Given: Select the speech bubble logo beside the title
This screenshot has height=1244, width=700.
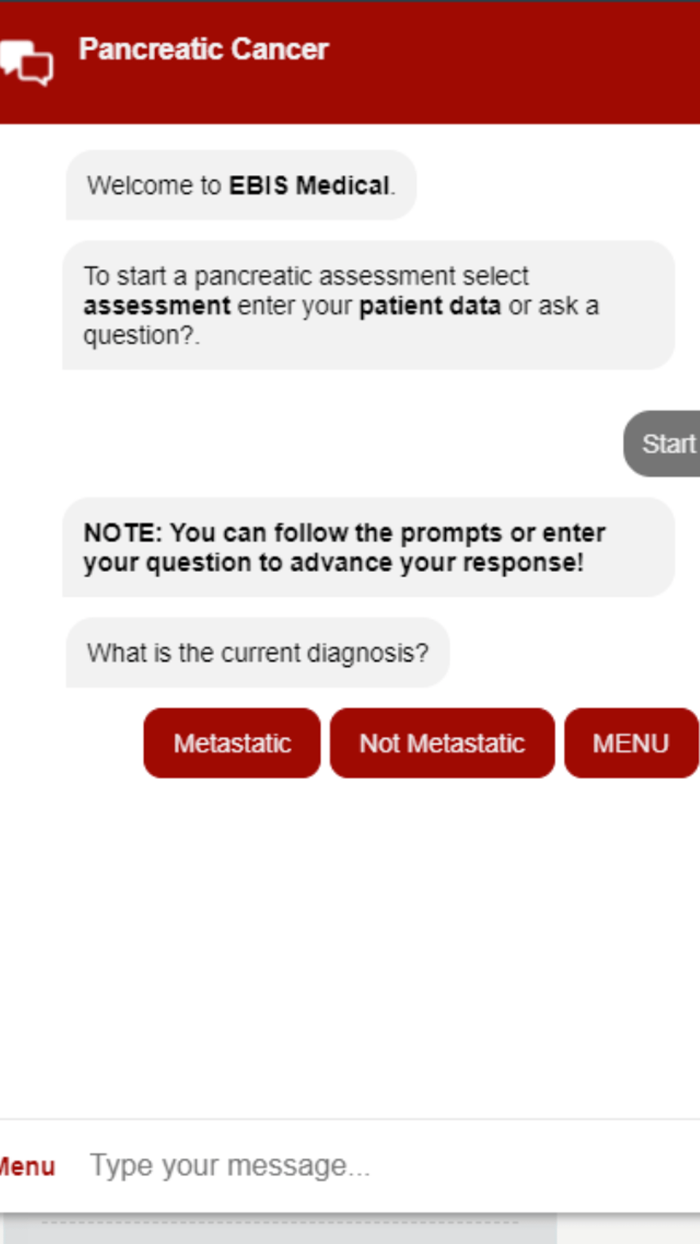Looking at the screenshot, I should (x=25, y=60).
